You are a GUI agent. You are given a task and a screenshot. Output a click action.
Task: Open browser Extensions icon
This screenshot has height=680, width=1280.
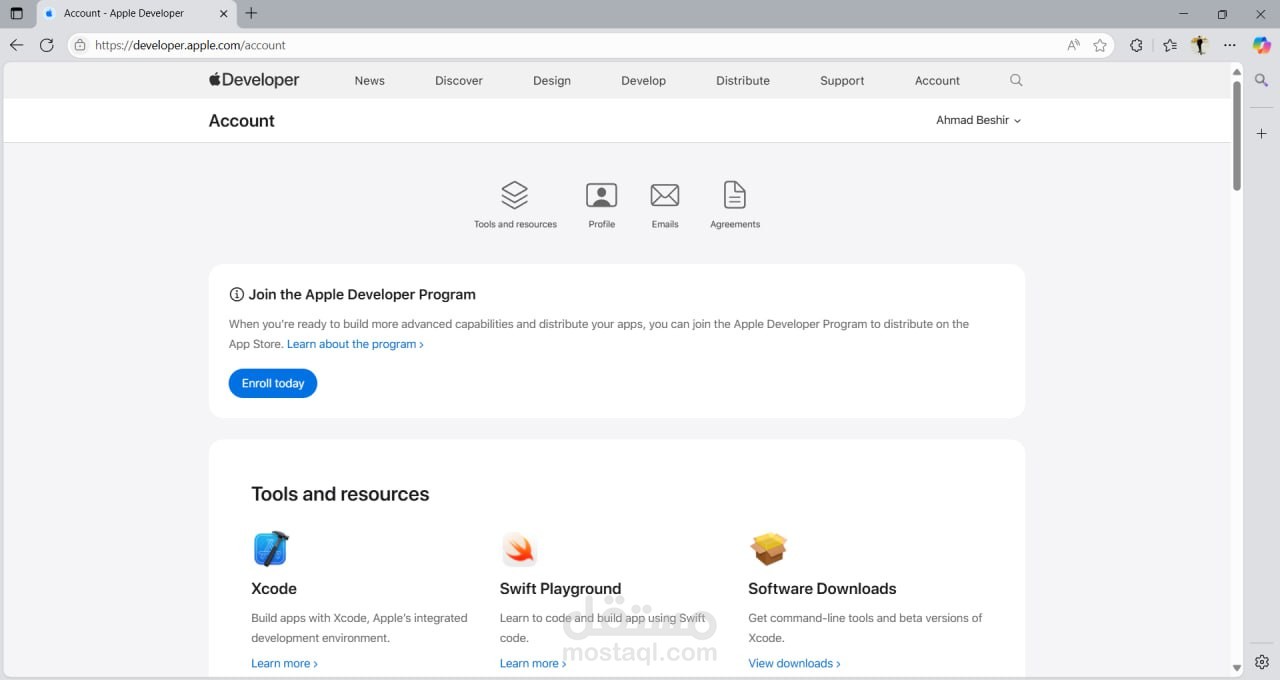click(x=1136, y=45)
